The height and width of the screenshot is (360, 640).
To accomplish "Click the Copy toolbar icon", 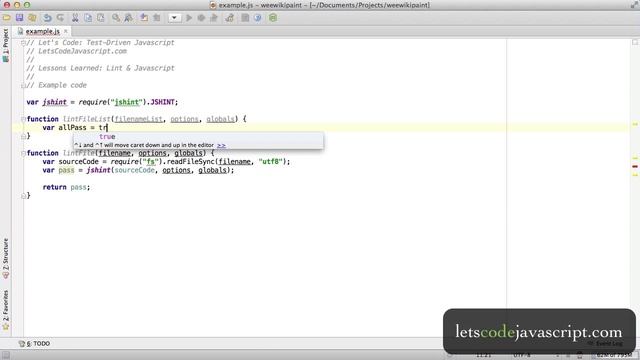I will (88, 18).
